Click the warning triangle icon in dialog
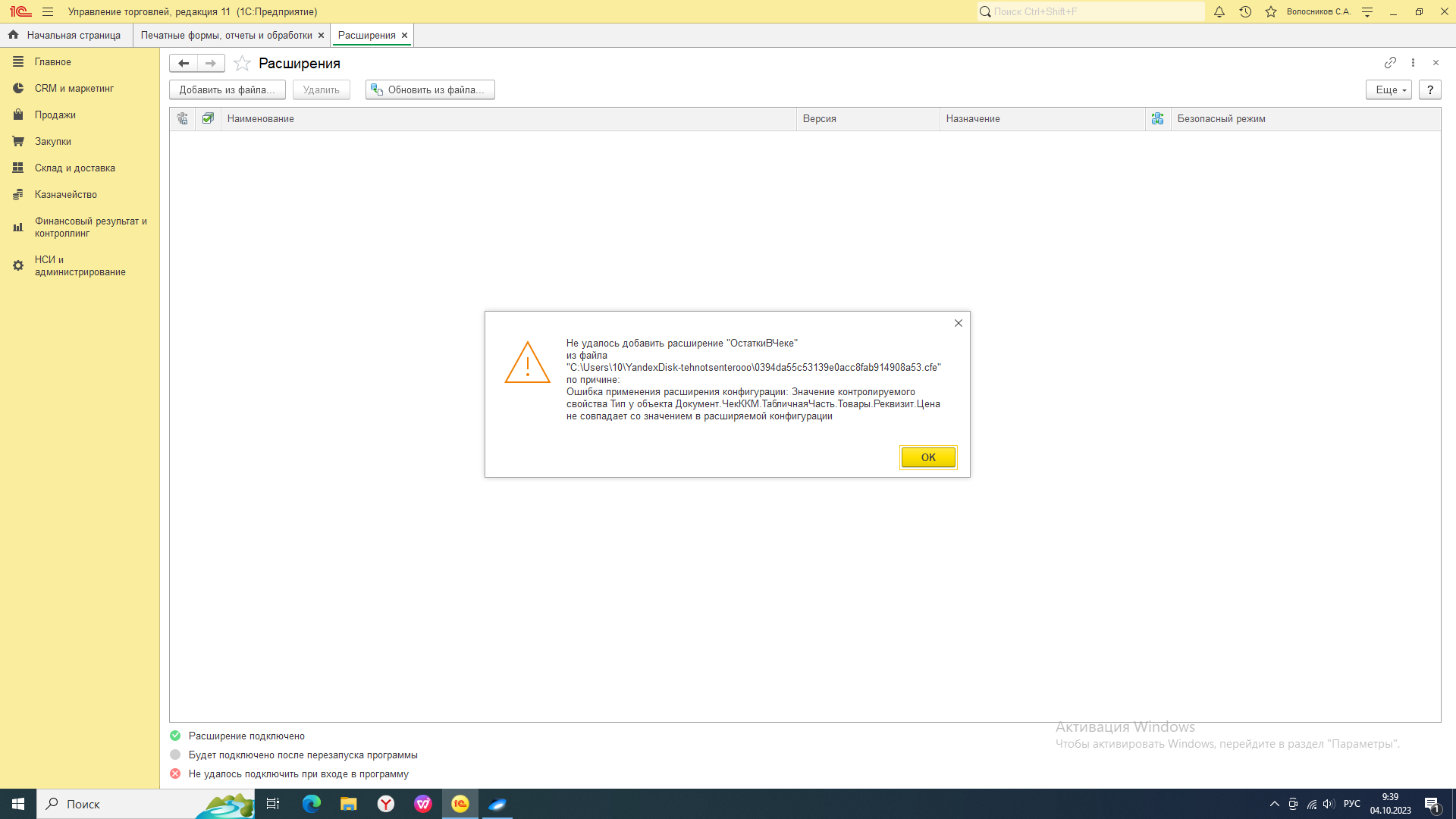This screenshot has width=1456, height=819. pos(528,362)
